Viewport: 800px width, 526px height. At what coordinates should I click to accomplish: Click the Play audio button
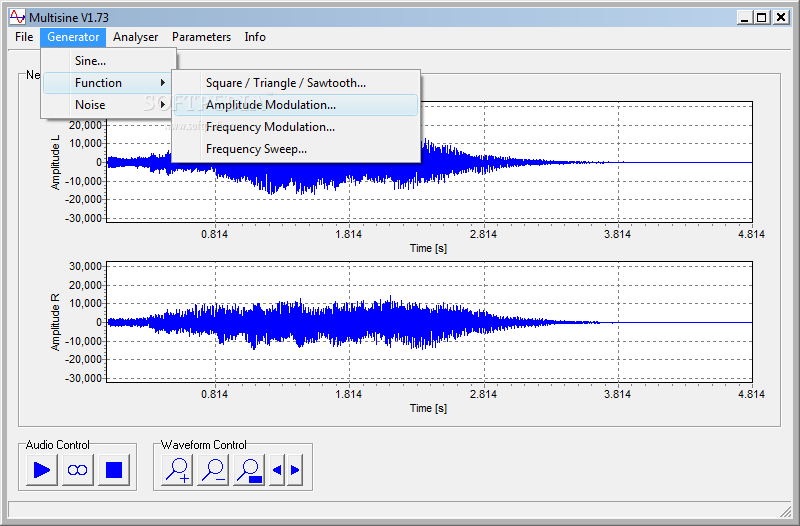coord(42,470)
